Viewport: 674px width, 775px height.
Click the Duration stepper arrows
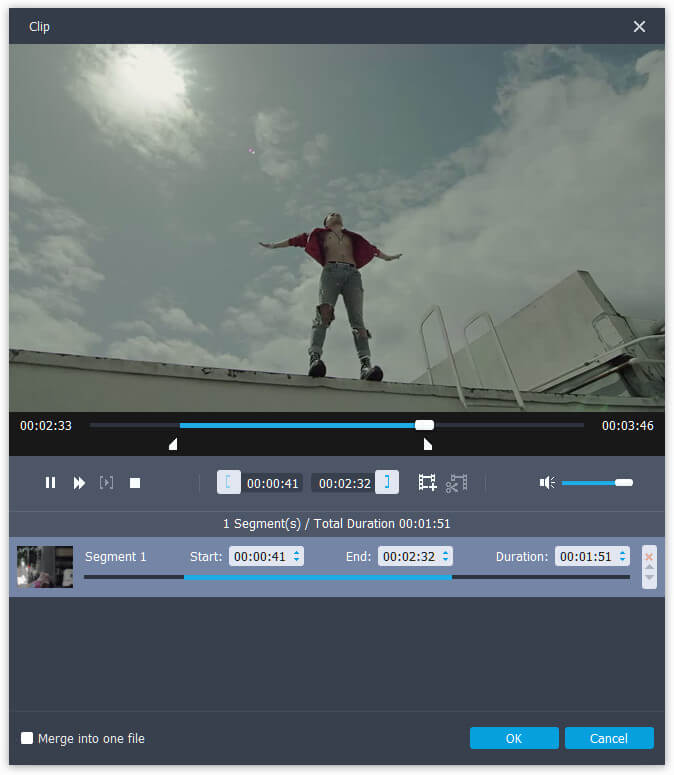point(623,556)
